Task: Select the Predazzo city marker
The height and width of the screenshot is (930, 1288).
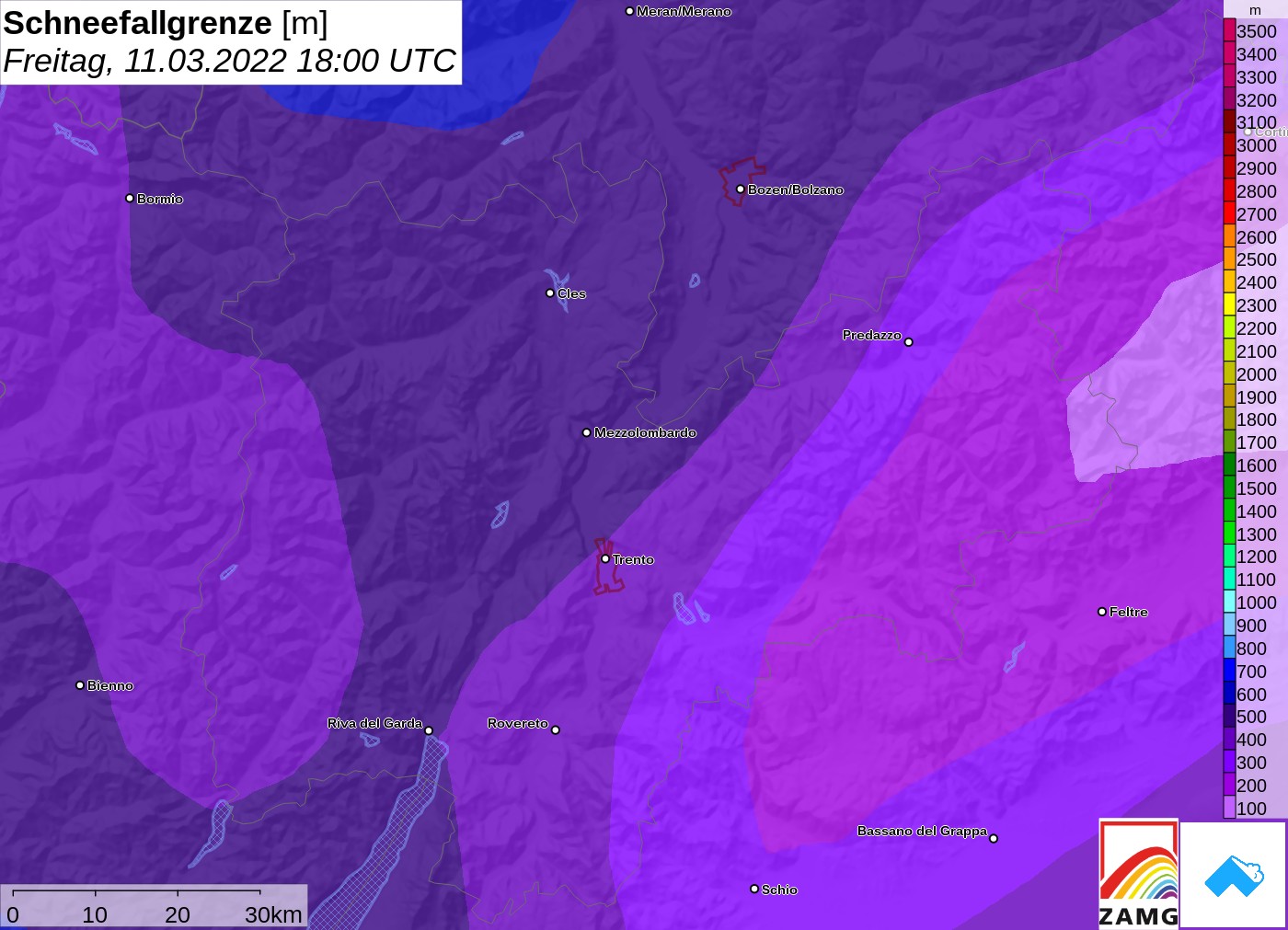Action: pos(909,341)
